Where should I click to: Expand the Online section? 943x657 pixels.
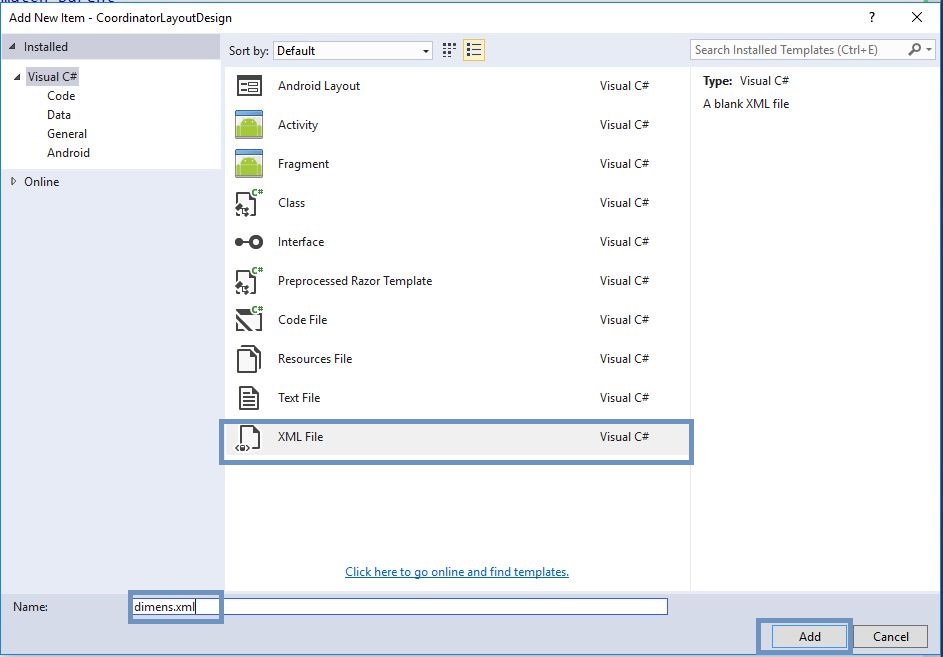point(13,181)
